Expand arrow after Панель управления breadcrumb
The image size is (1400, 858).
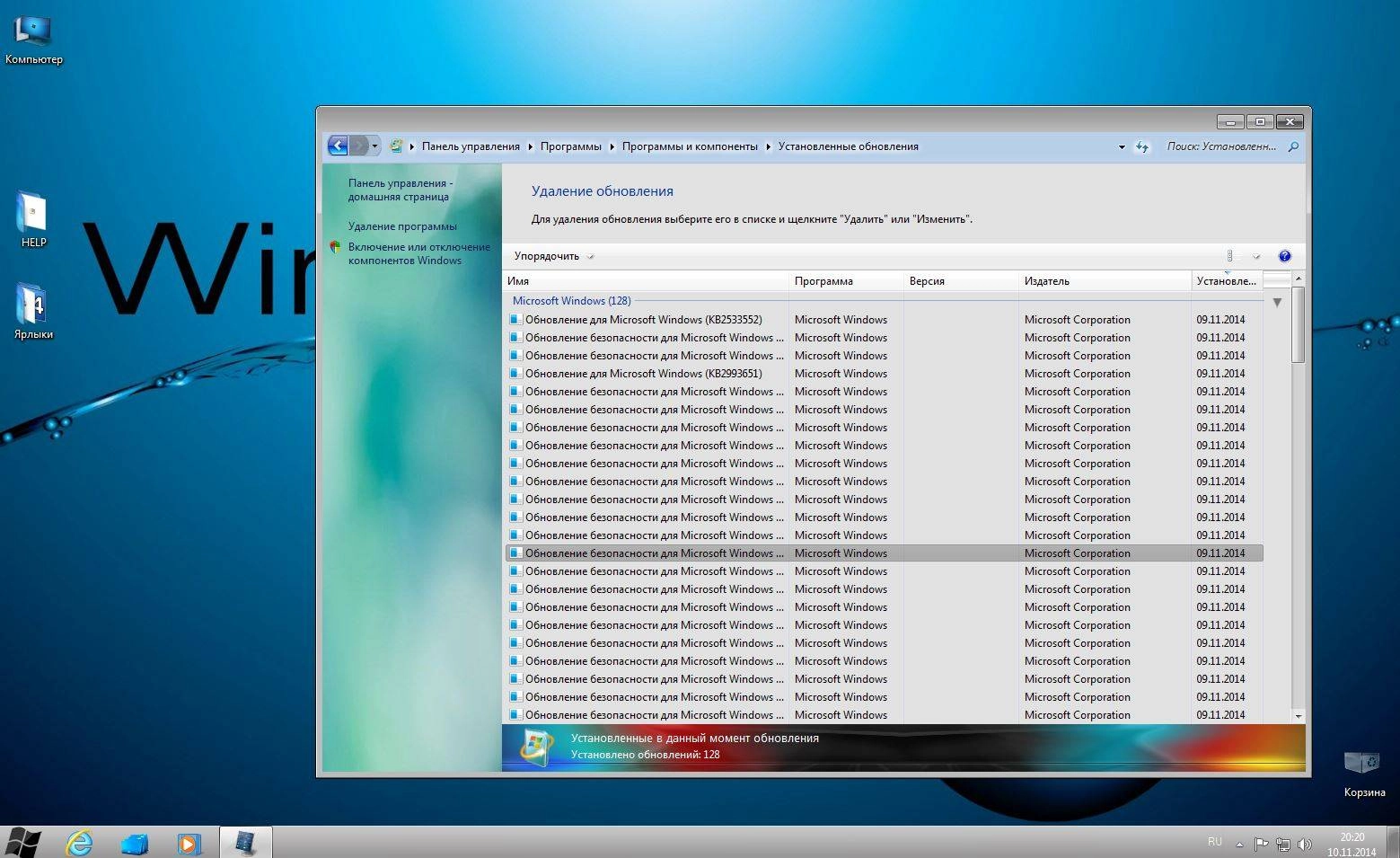pyautogui.click(x=530, y=146)
